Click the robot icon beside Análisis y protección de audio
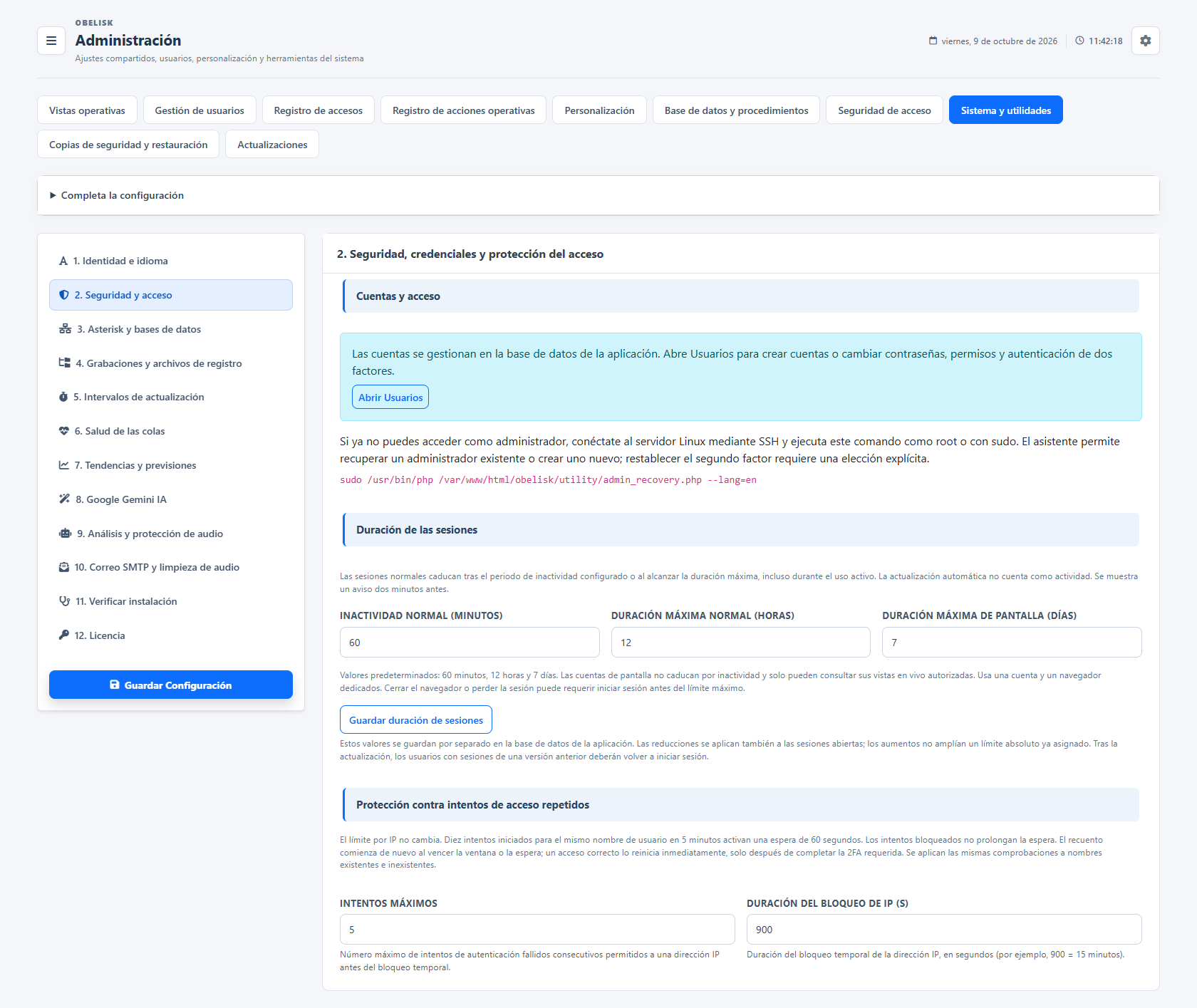Image resolution: width=1197 pixels, height=1008 pixels. coord(65,534)
